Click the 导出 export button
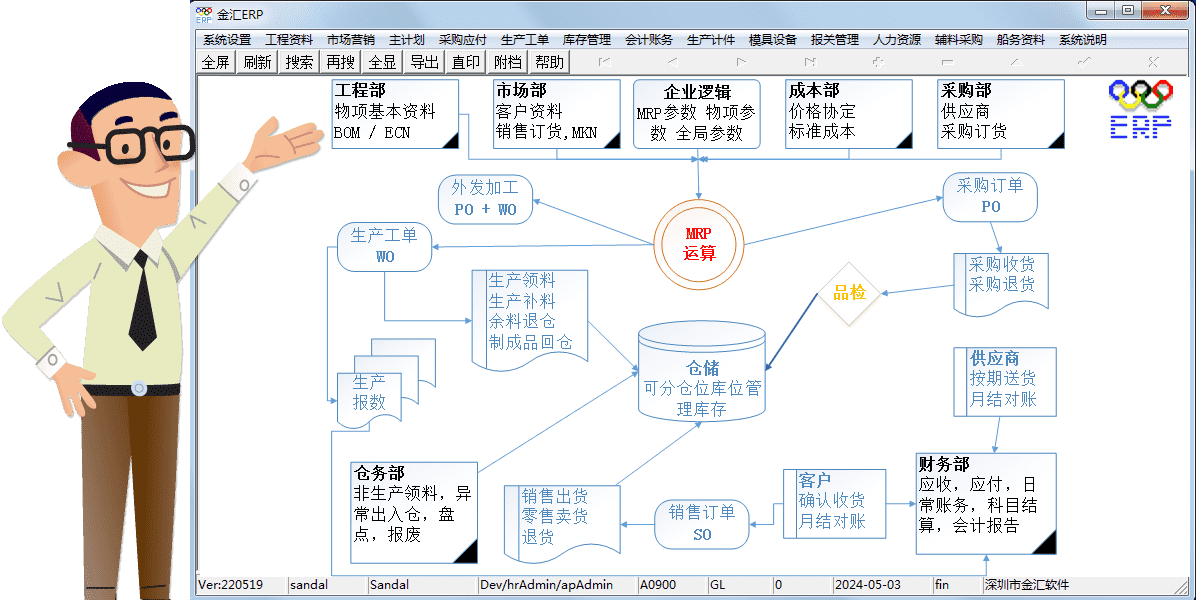Image resolution: width=1200 pixels, height=600 pixels. 425,62
